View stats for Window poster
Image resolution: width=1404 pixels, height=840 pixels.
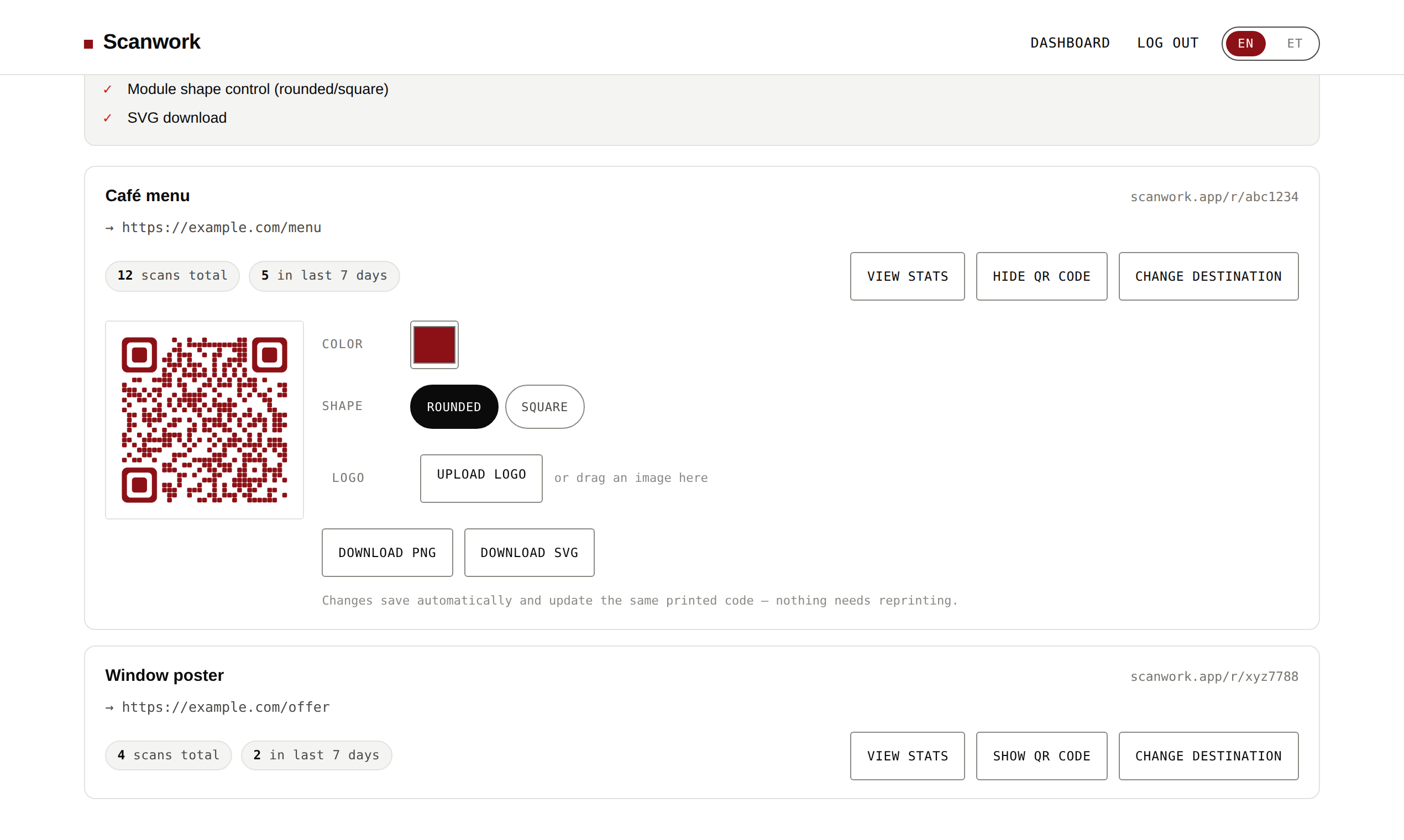click(907, 755)
